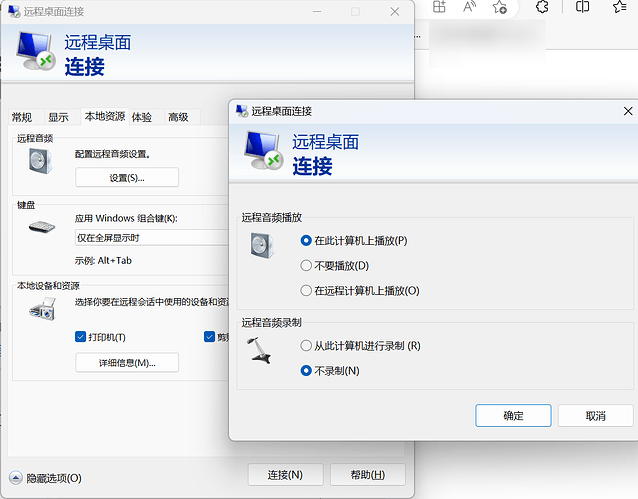
Task: Click the microphone icon in 远程音频录制 section
Action: tap(261, 352)
